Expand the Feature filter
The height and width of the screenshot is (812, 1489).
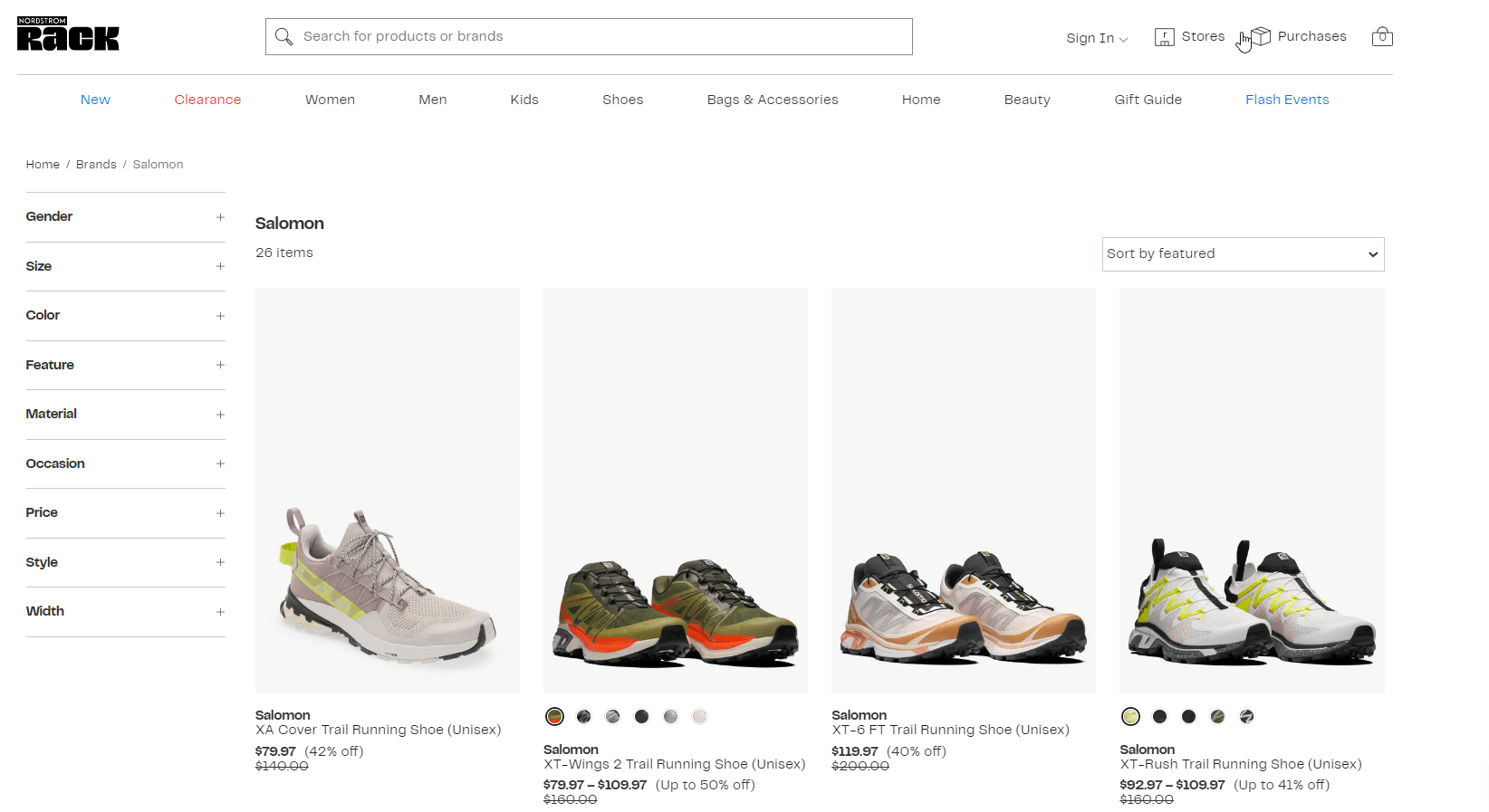click(125, 365)
